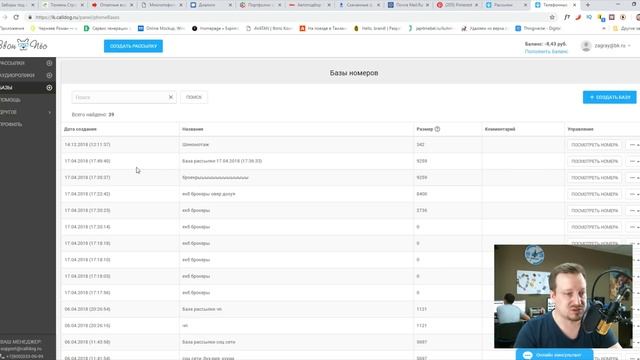Click the Комментарий column header
The image size is (640, 360).
[x=500, y=129]
